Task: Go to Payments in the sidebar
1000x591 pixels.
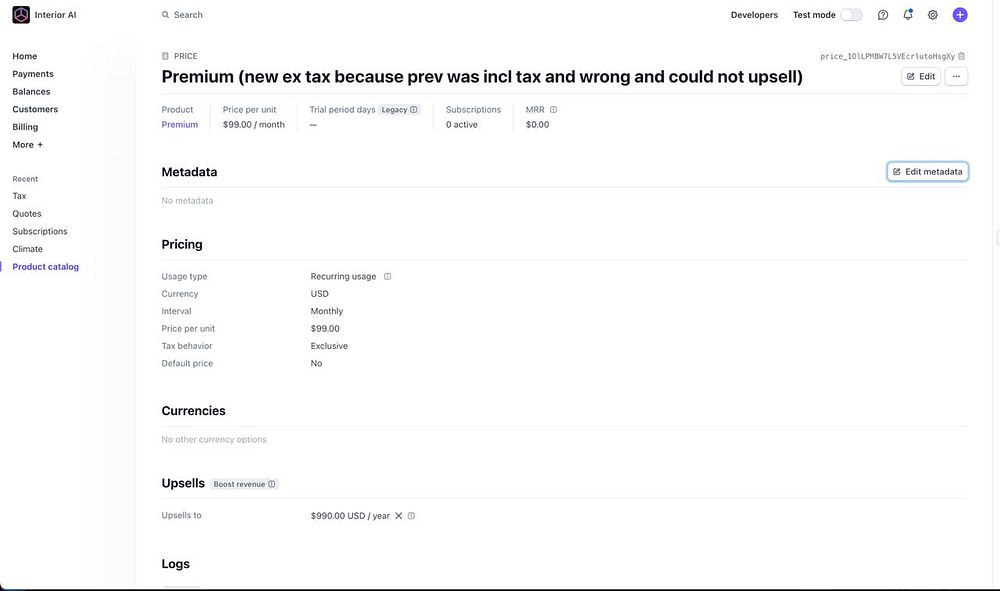Action: (33, 74)
